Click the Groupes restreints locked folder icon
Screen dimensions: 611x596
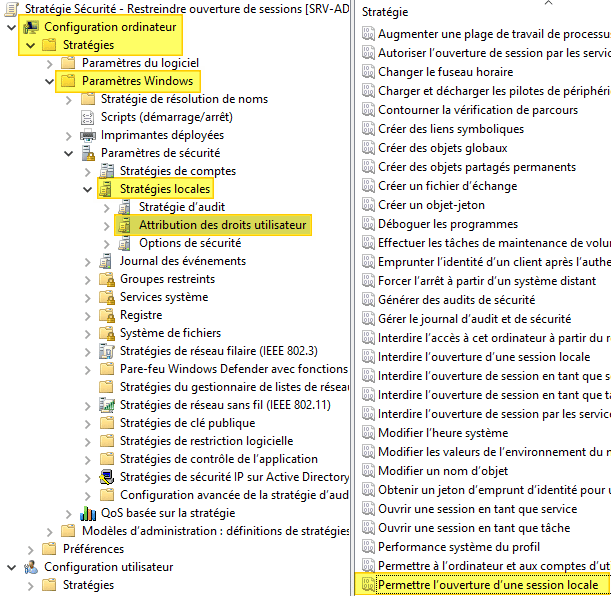(107, 279)
